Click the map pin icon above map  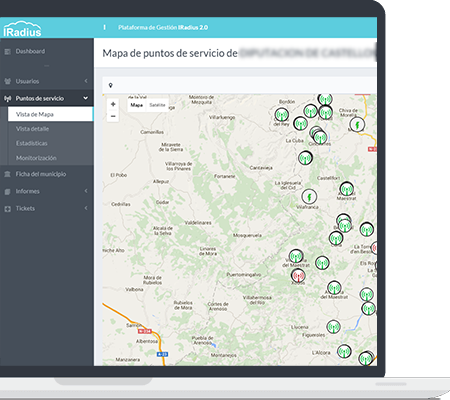(111, 86)
